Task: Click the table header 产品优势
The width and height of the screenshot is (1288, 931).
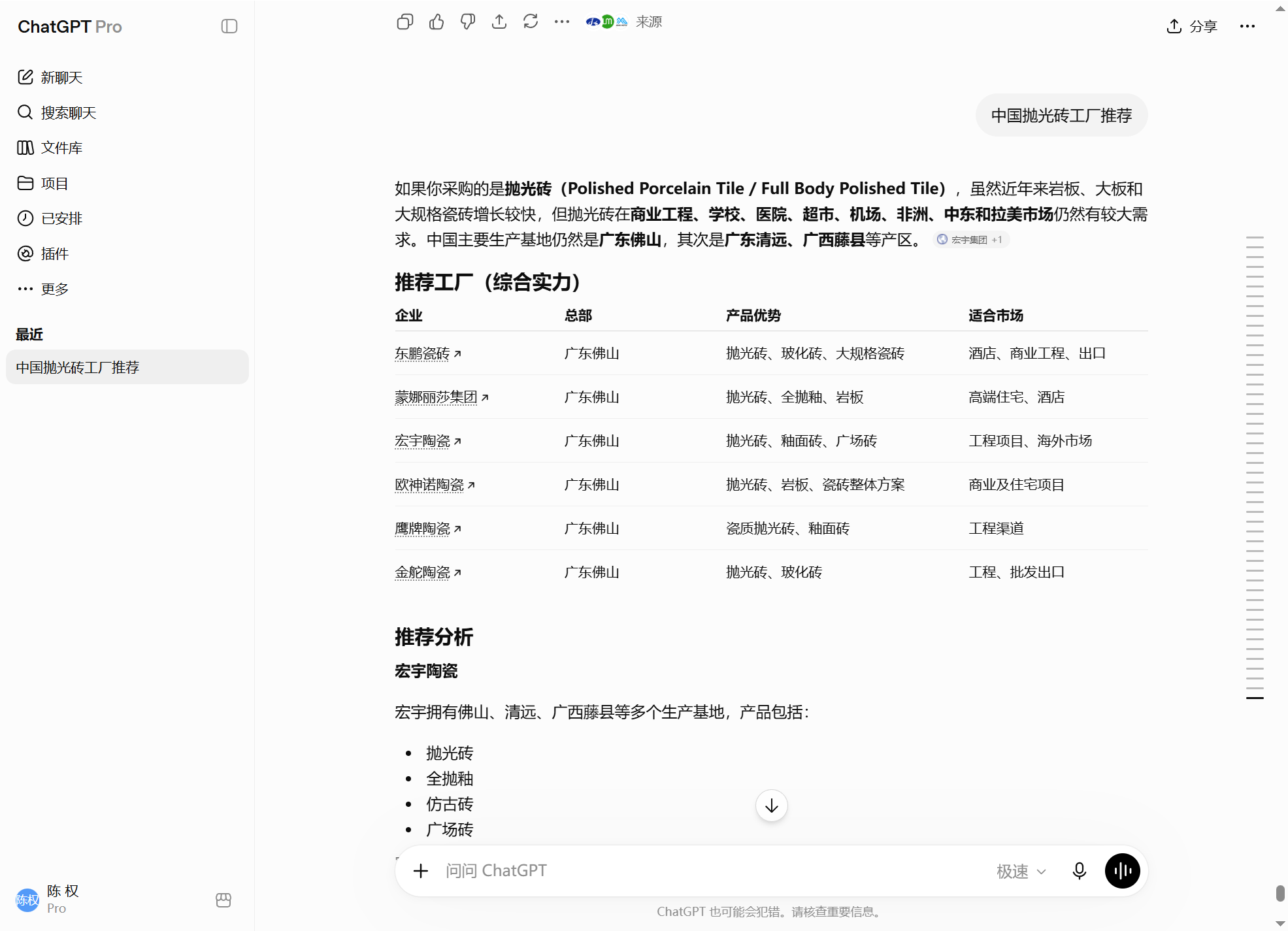Action: (x=753, y=316)
